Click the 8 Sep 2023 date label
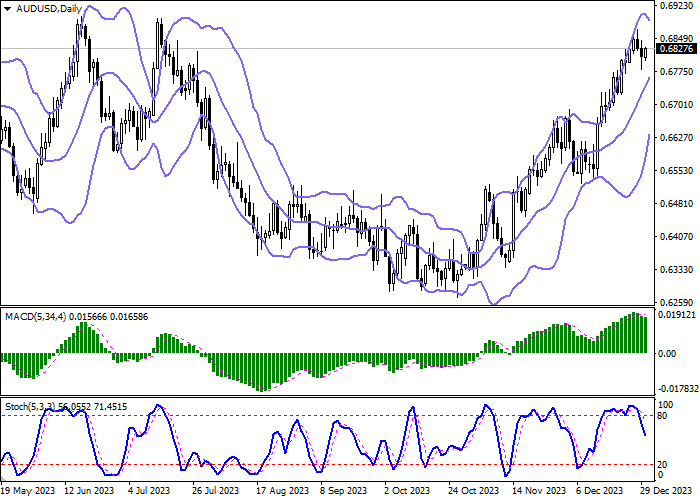 344,491
